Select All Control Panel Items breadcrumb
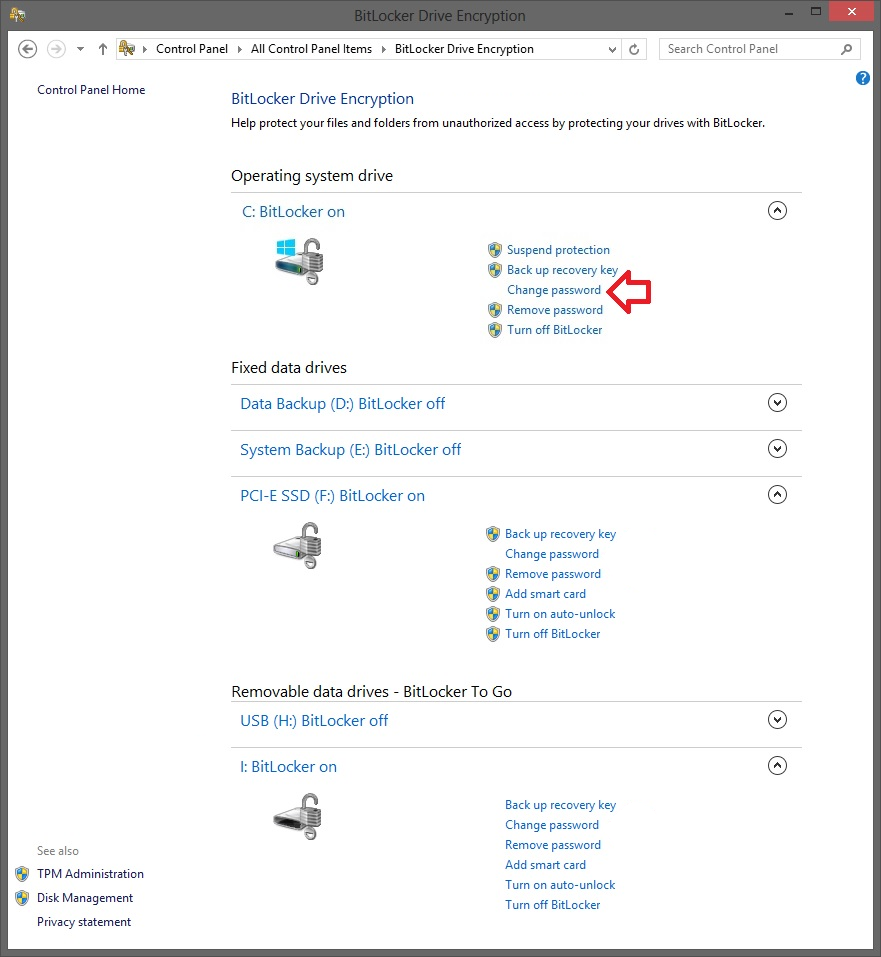 coord(311,49)
